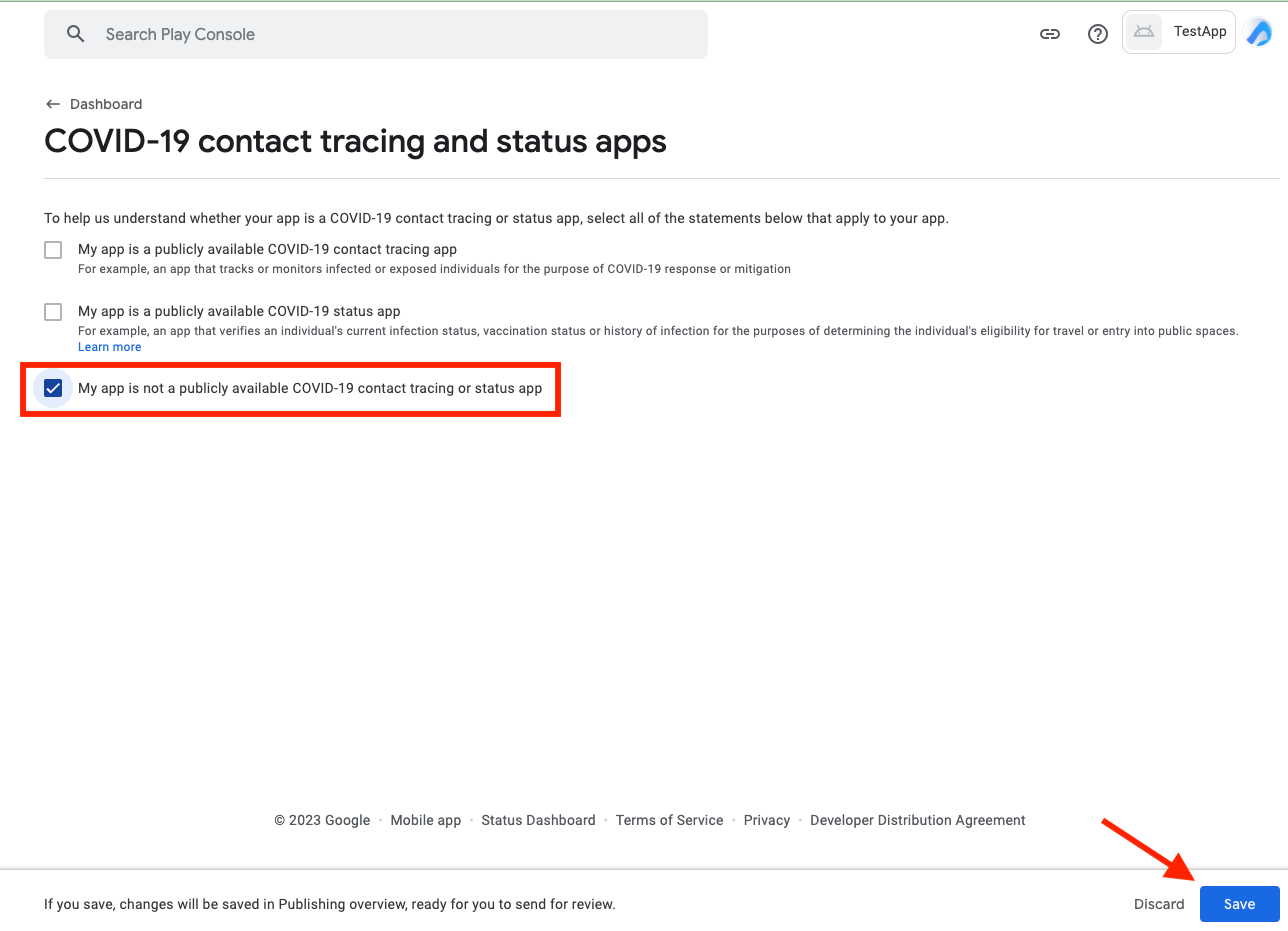The height and width of the screenshot is (931, 1288).
Task: Open the TestApp app selector
Action: coord(1179,32)
